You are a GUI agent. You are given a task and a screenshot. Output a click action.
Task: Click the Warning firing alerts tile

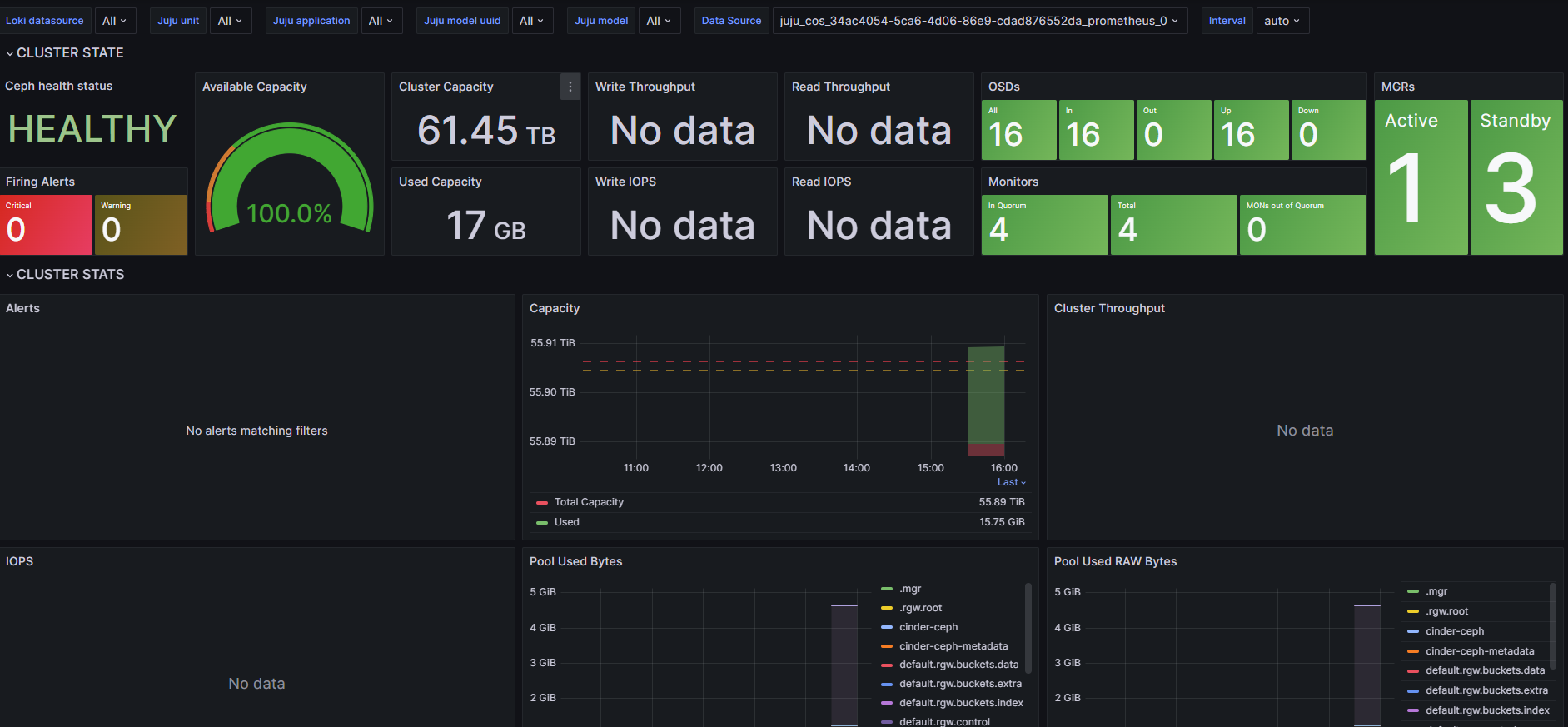click(x=140, y=225)
